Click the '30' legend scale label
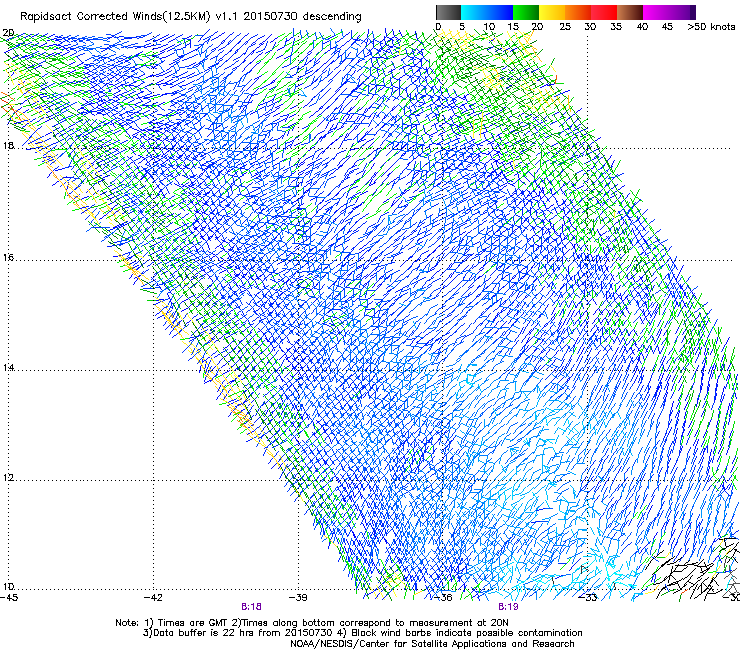The image size is (740, 650). pyautogui.click(x=590, y=27)
